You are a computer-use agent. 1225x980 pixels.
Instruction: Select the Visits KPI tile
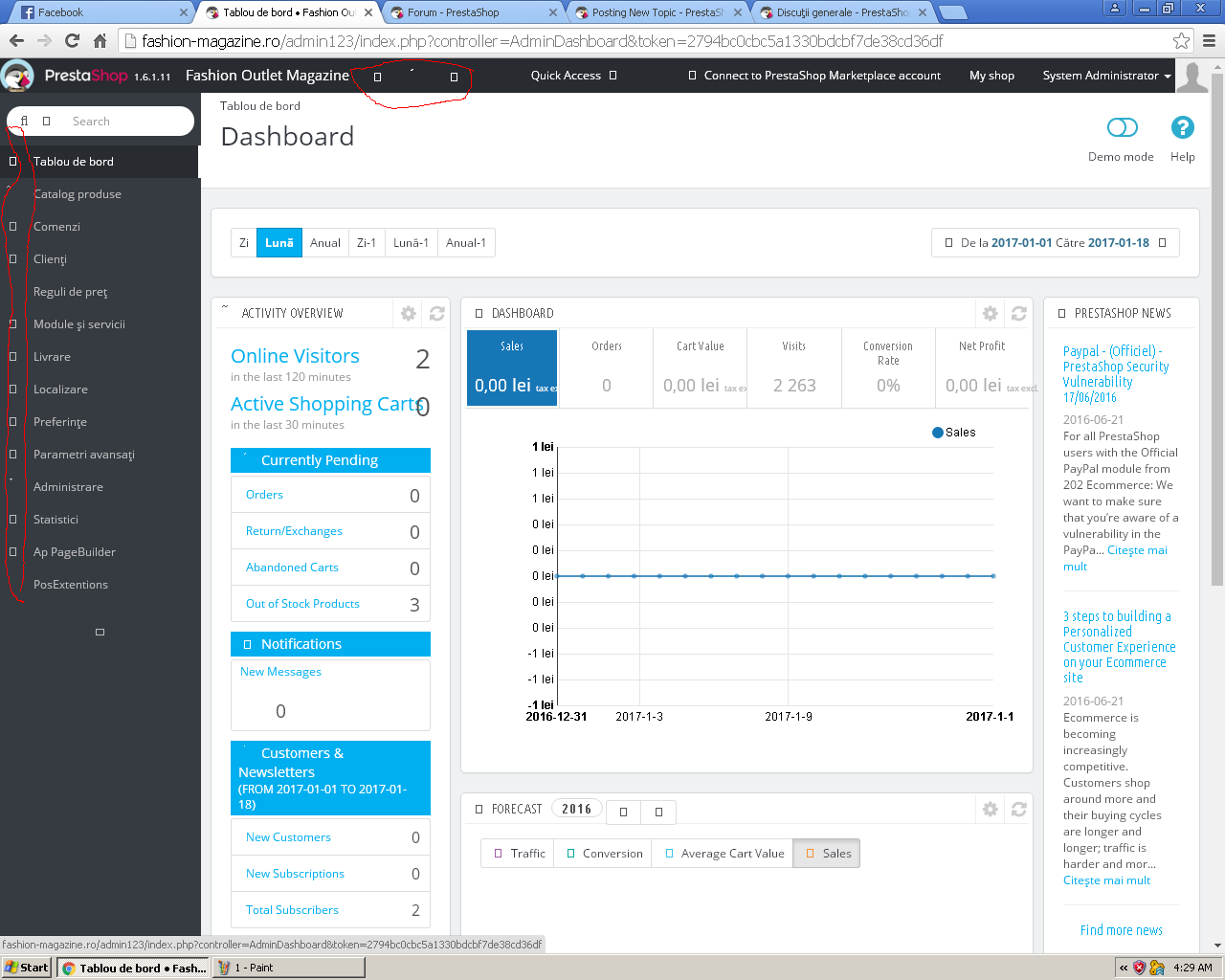coord(794,367)
